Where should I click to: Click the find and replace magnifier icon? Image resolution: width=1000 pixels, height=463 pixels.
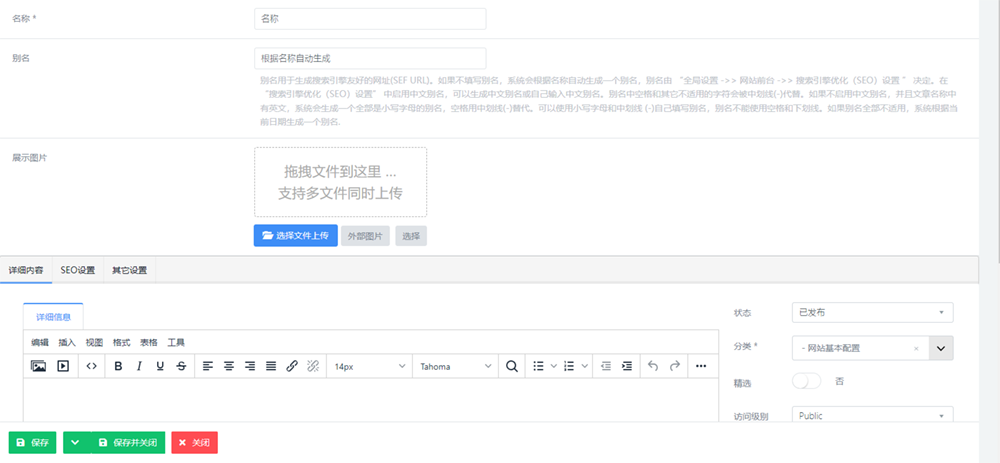point(512,366)
